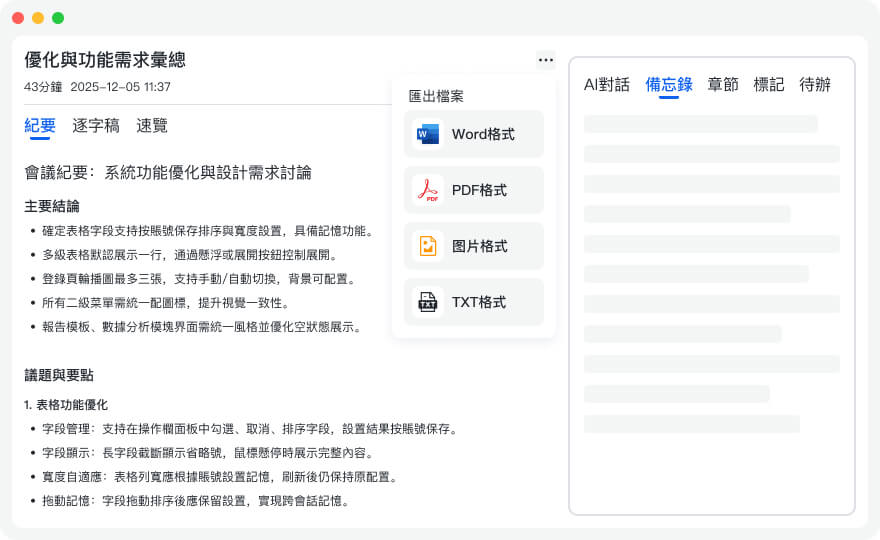Show the 速覽 tab
880x540 pixels.
(152, 125)
